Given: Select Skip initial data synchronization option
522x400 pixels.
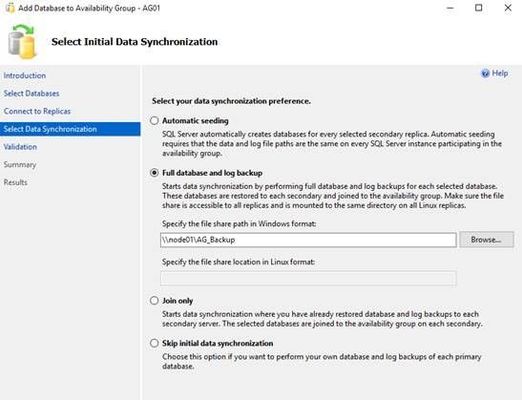Looking at the screenshot, I should [x=154, y=343].
